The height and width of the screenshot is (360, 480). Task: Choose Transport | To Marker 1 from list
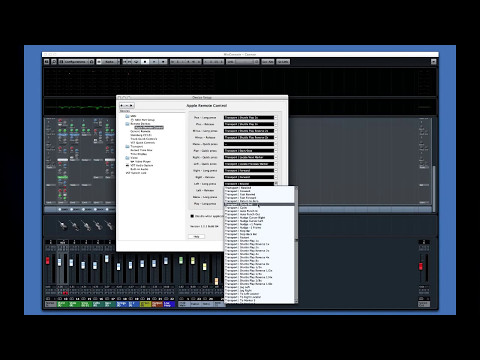[259, 300]
